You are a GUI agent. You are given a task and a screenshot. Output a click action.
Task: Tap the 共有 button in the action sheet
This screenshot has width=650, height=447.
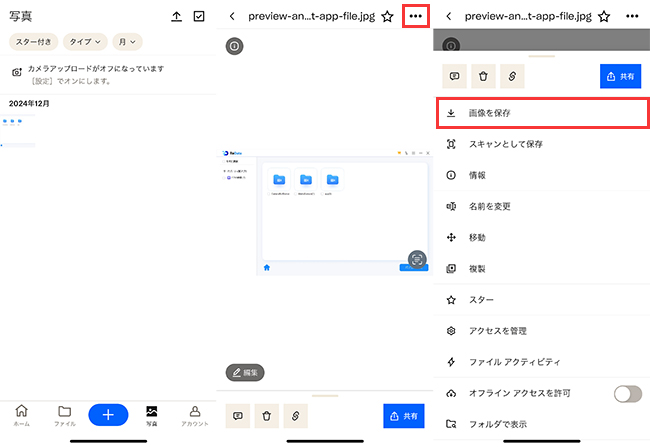click(621, 76)
